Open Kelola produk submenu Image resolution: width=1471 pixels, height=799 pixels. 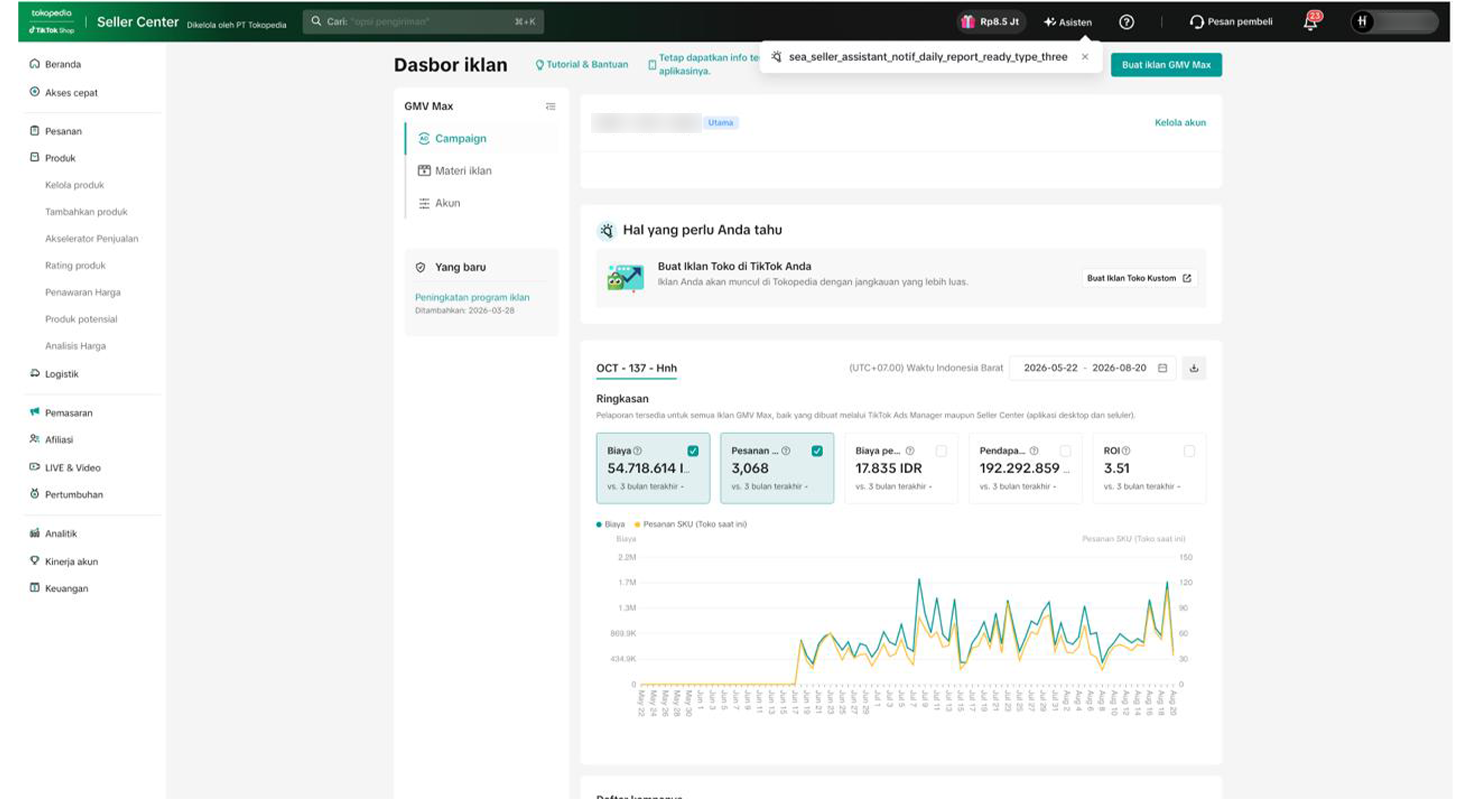click(x=75, y=185)
